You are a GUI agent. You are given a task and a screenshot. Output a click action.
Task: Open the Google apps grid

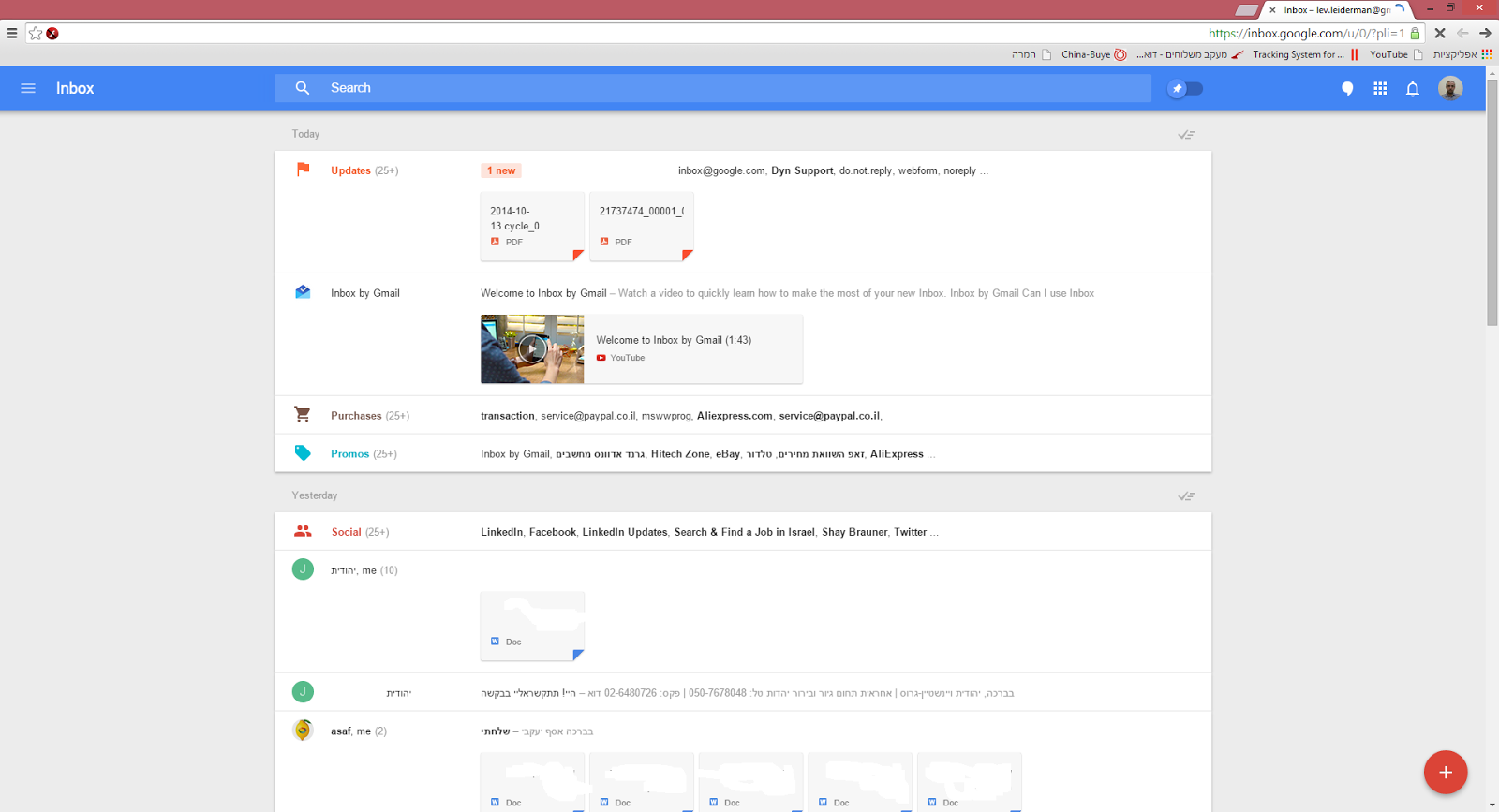click(x=1380, y=88)
